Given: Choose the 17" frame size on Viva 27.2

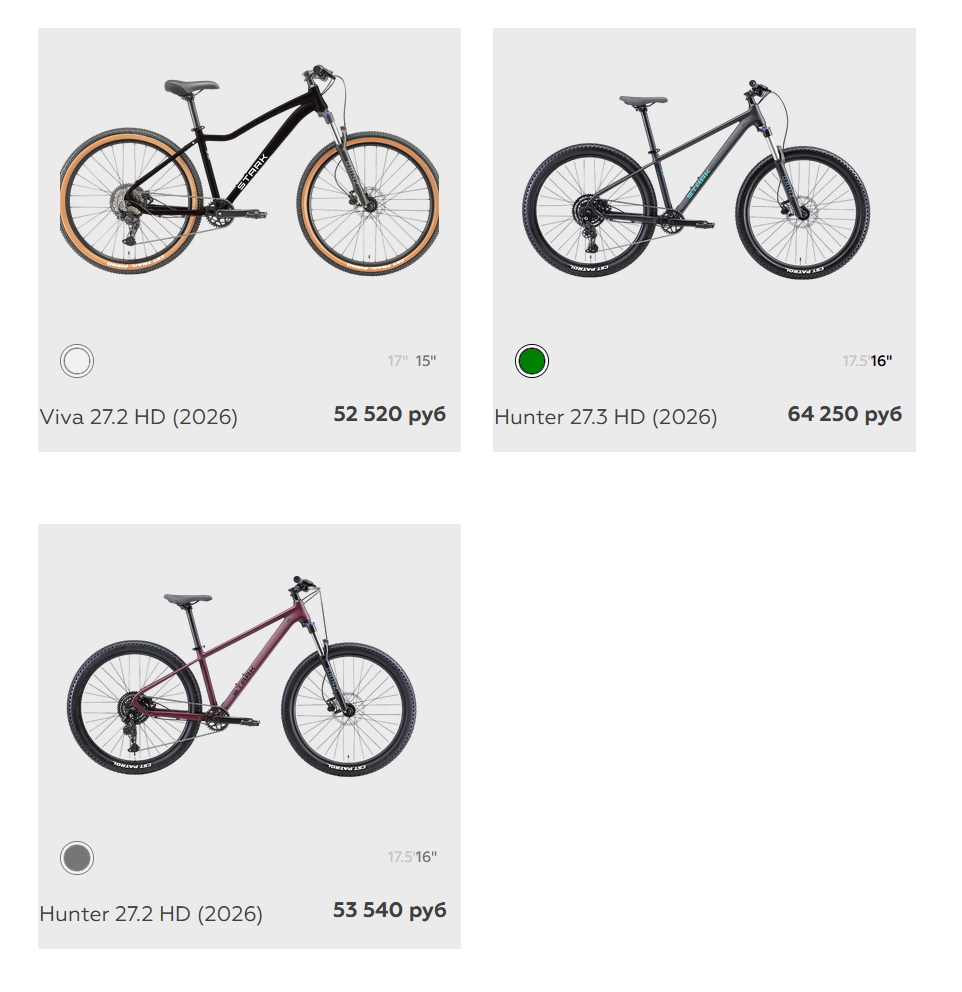Looking at the screenshot, I should (397, 361).
